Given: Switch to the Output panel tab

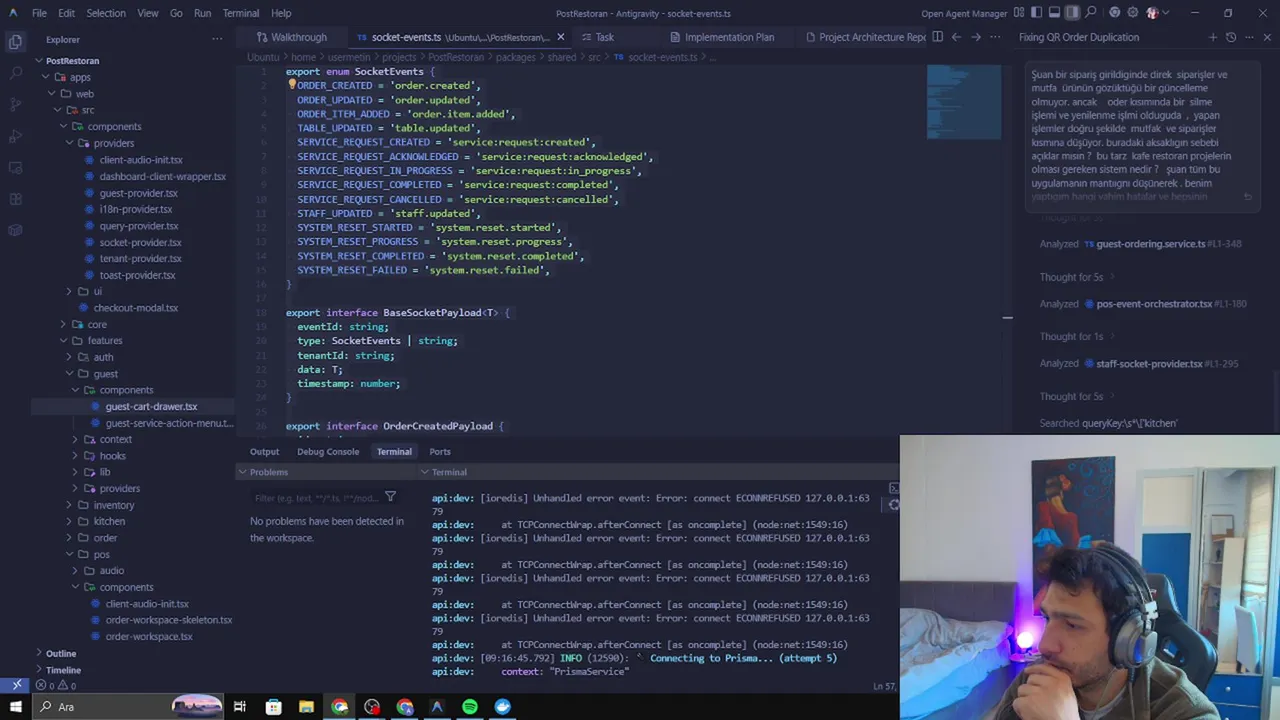Looking at the screenshot, I should (x=264, y=451).
